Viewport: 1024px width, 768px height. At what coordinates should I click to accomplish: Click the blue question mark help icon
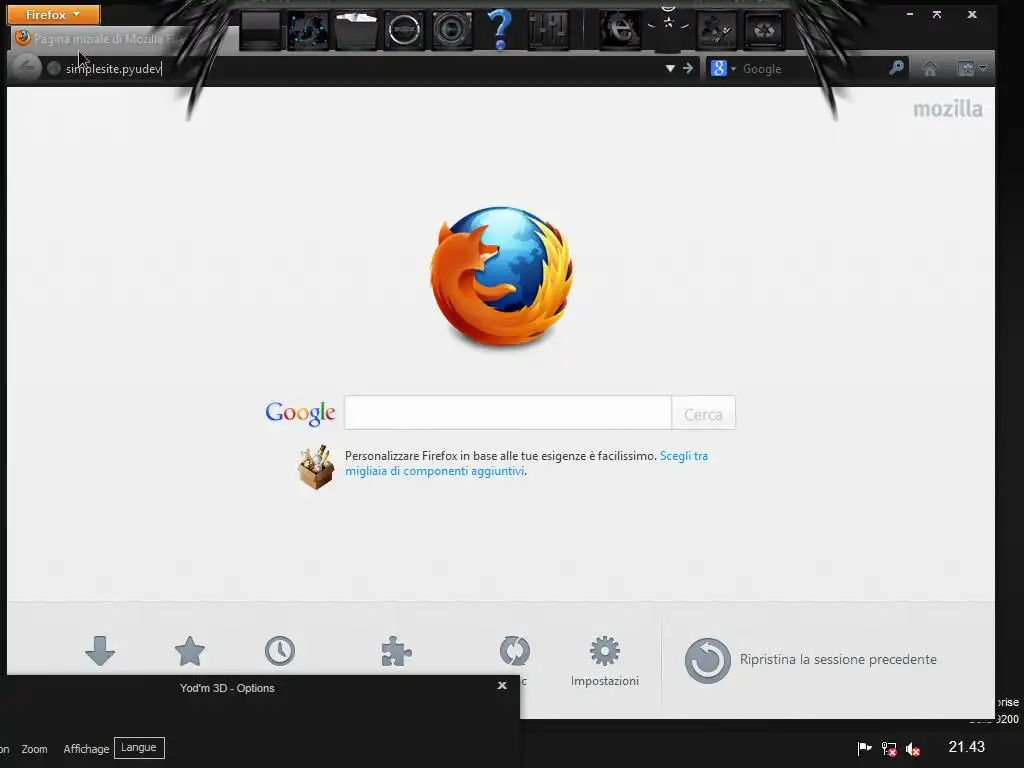point(500,29)
